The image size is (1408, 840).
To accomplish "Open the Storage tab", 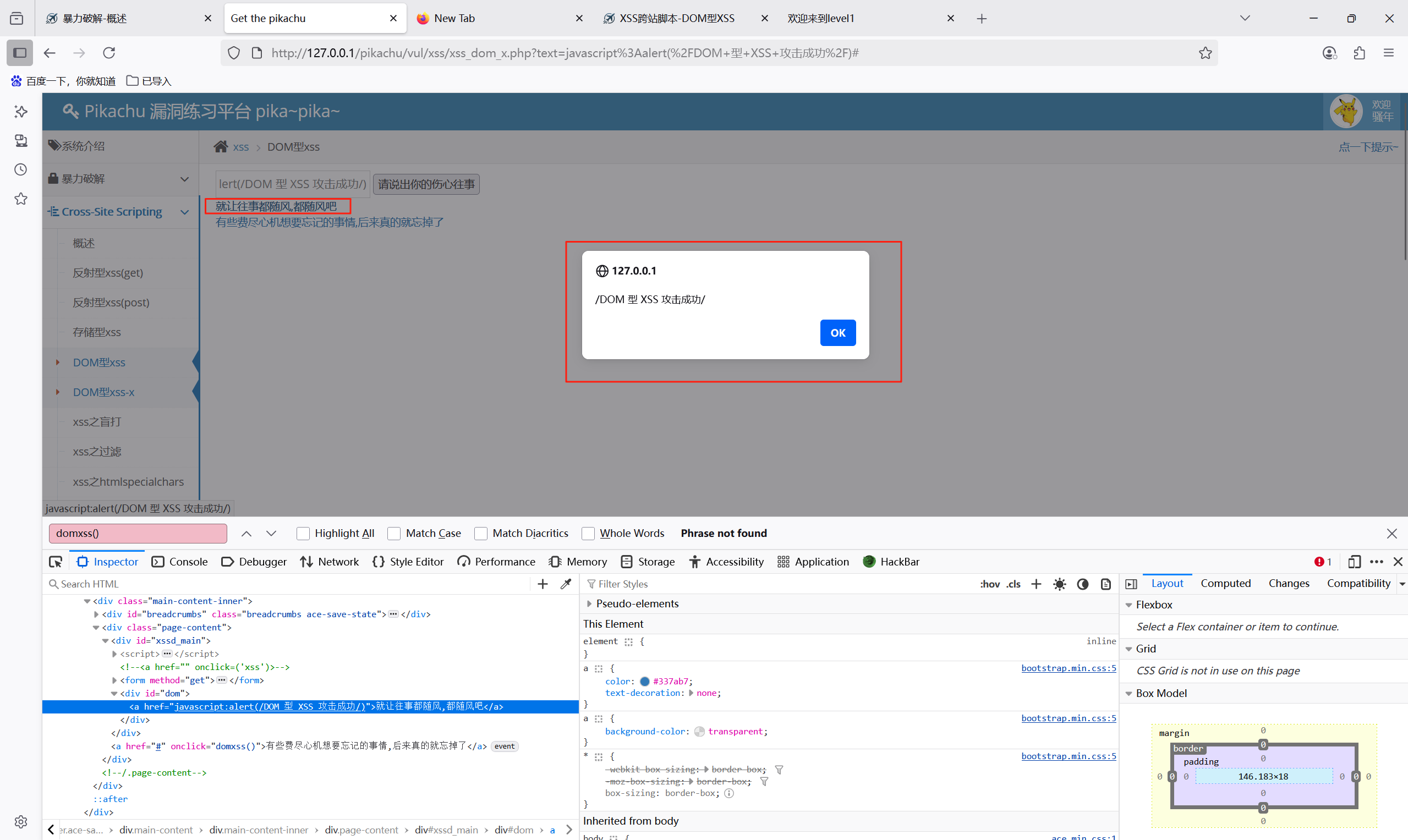I will coord(648,562).
